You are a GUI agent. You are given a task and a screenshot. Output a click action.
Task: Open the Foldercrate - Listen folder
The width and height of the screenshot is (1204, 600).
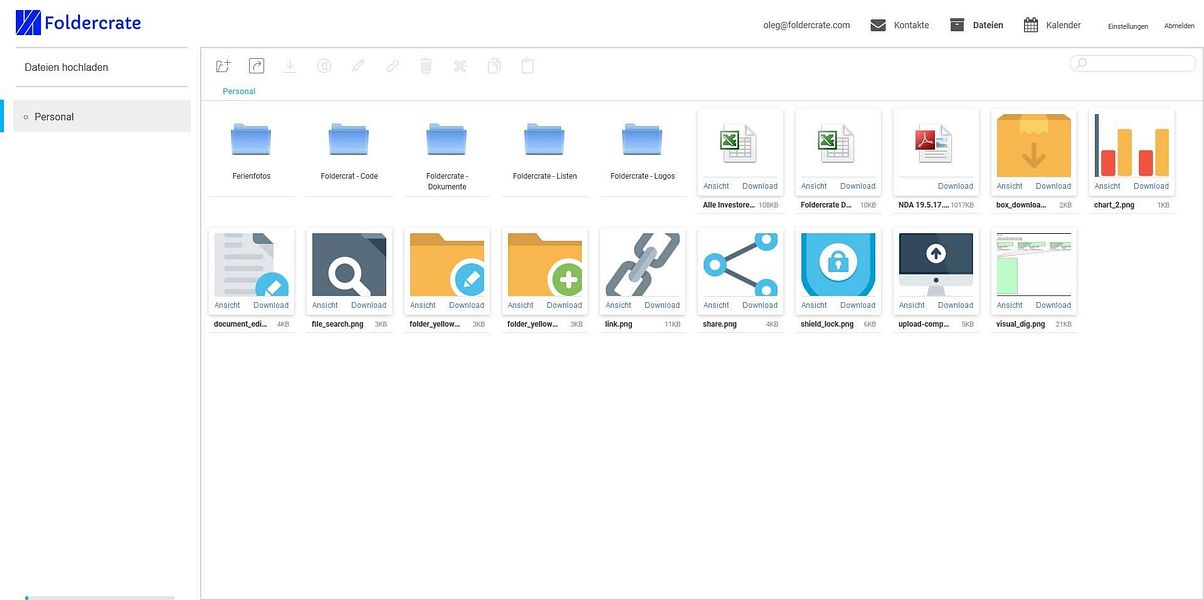[545, 140]
